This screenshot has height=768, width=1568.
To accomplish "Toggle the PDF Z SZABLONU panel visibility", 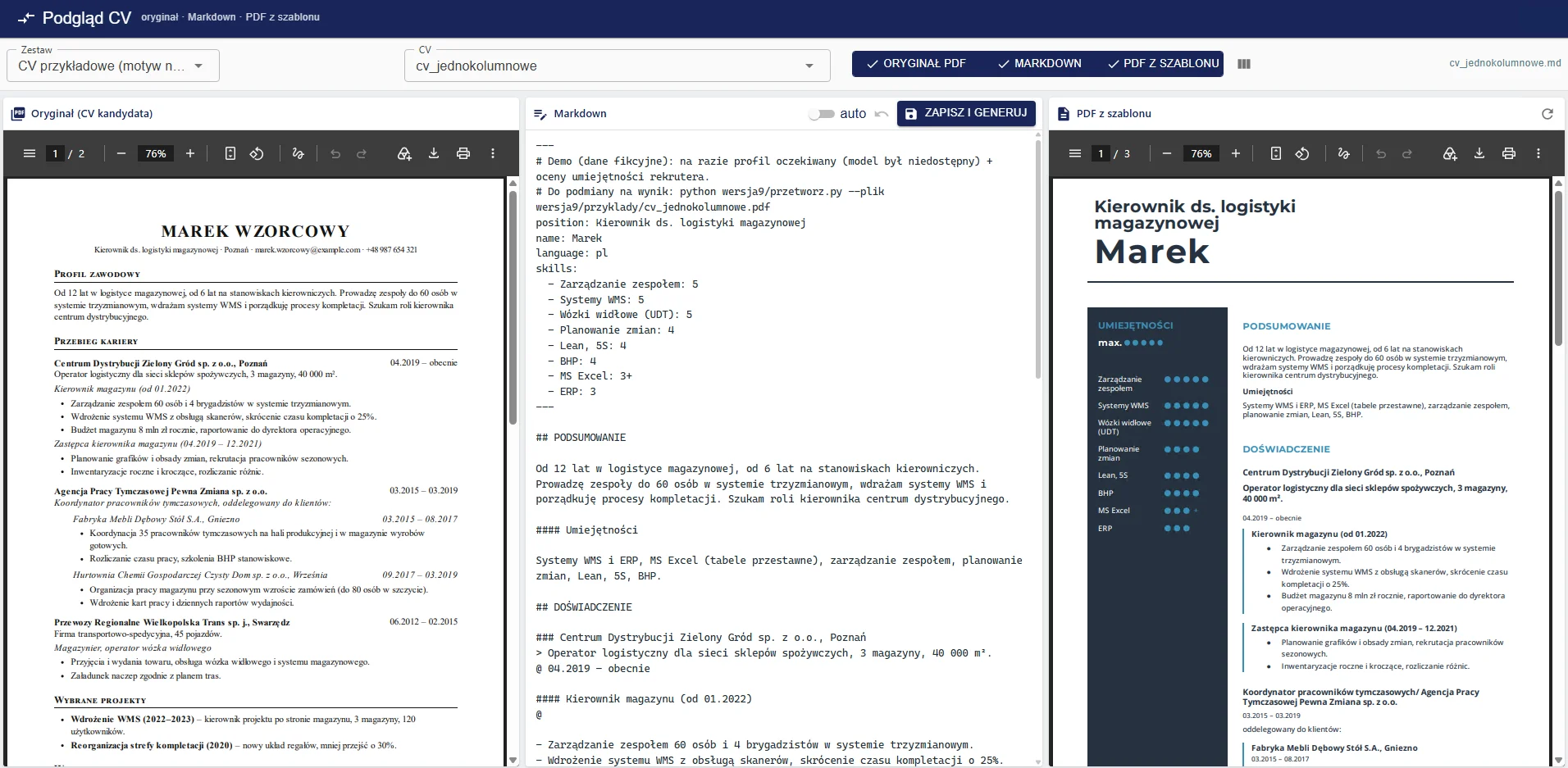I will coord(1163,64).
